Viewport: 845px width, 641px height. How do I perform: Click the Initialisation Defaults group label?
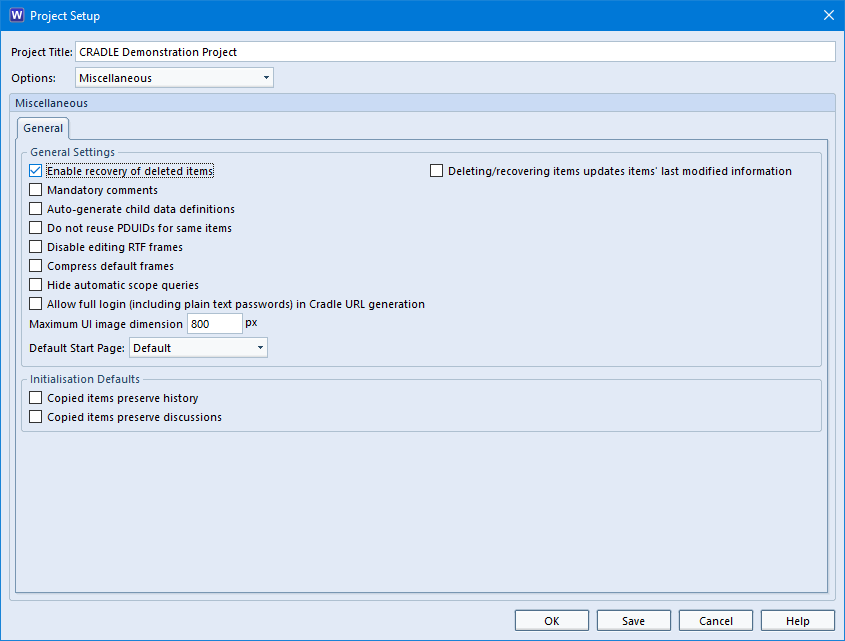click(x=85, y=379)
